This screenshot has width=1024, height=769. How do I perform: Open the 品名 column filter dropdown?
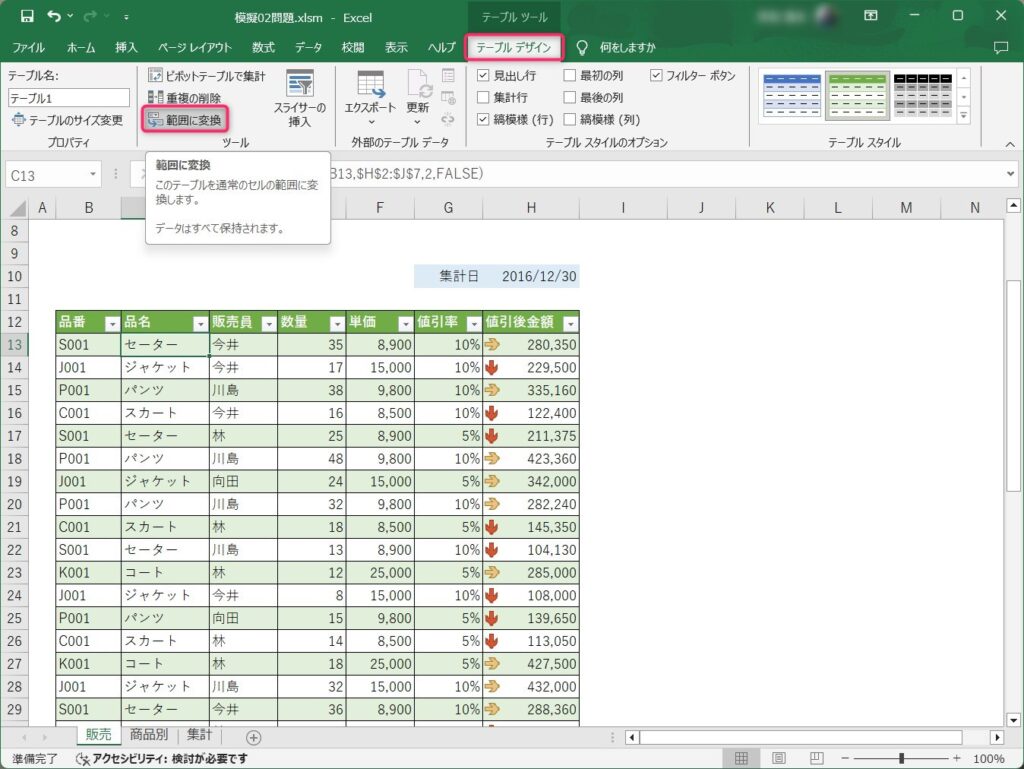tap(198, 323)
